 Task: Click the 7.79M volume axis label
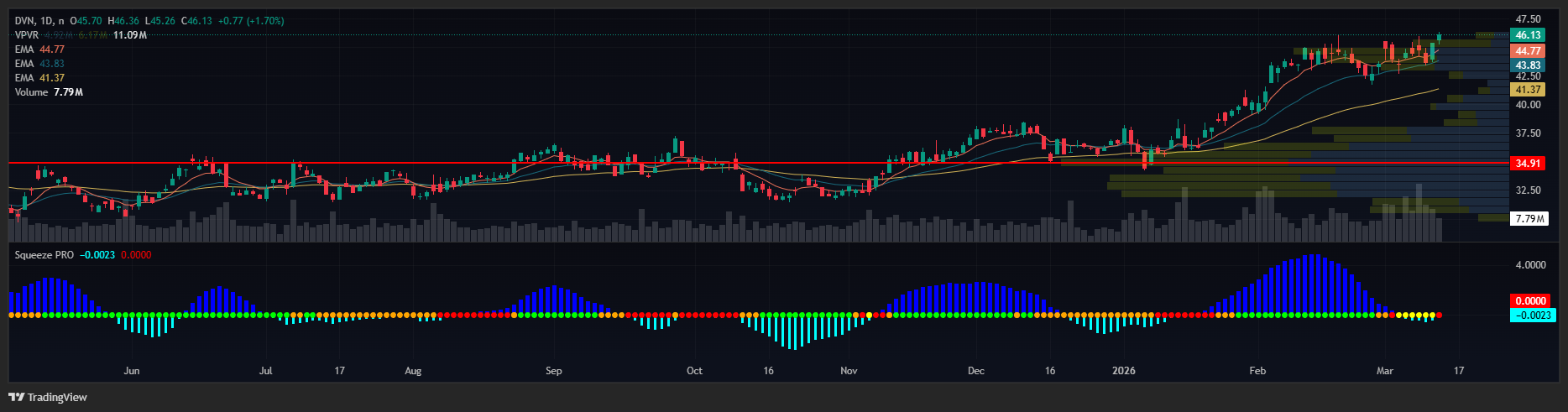1528,219
